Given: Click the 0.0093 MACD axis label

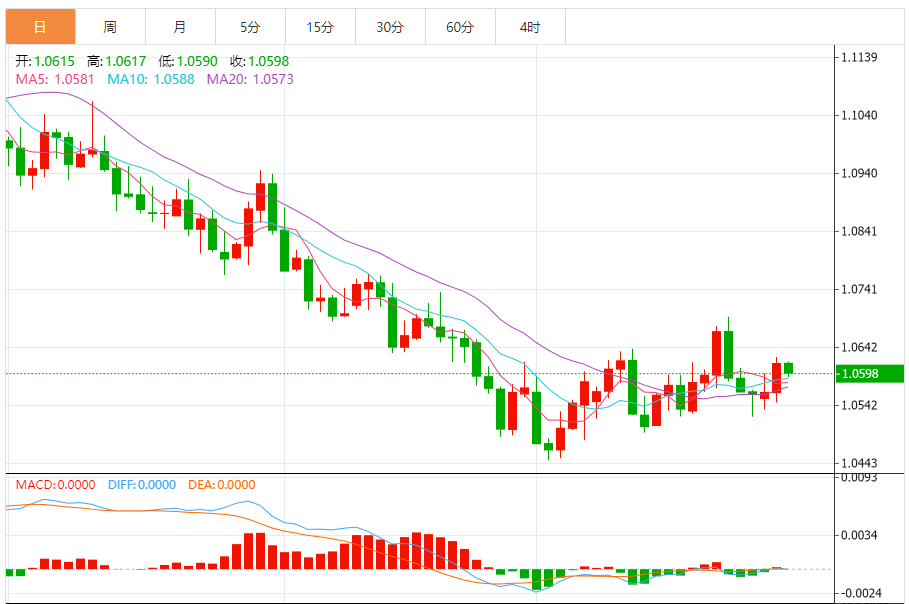Looking at the screenshot, I should [x=859, y=478].
